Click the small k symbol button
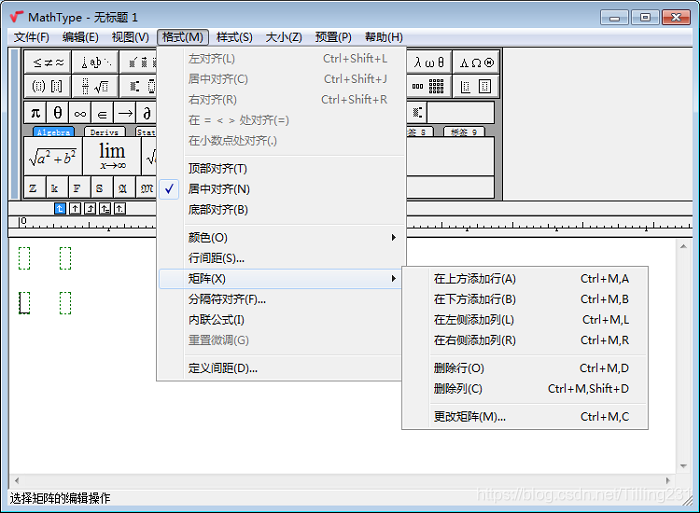The image size is (700, 513). [58, 188]
